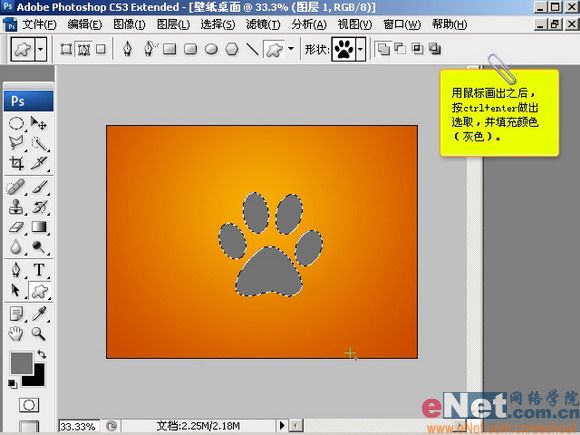Image resolution: width=580 pixels, height=435 pixels.
Task: Enable Paths mode in options bar
Action: pos(84,49)
